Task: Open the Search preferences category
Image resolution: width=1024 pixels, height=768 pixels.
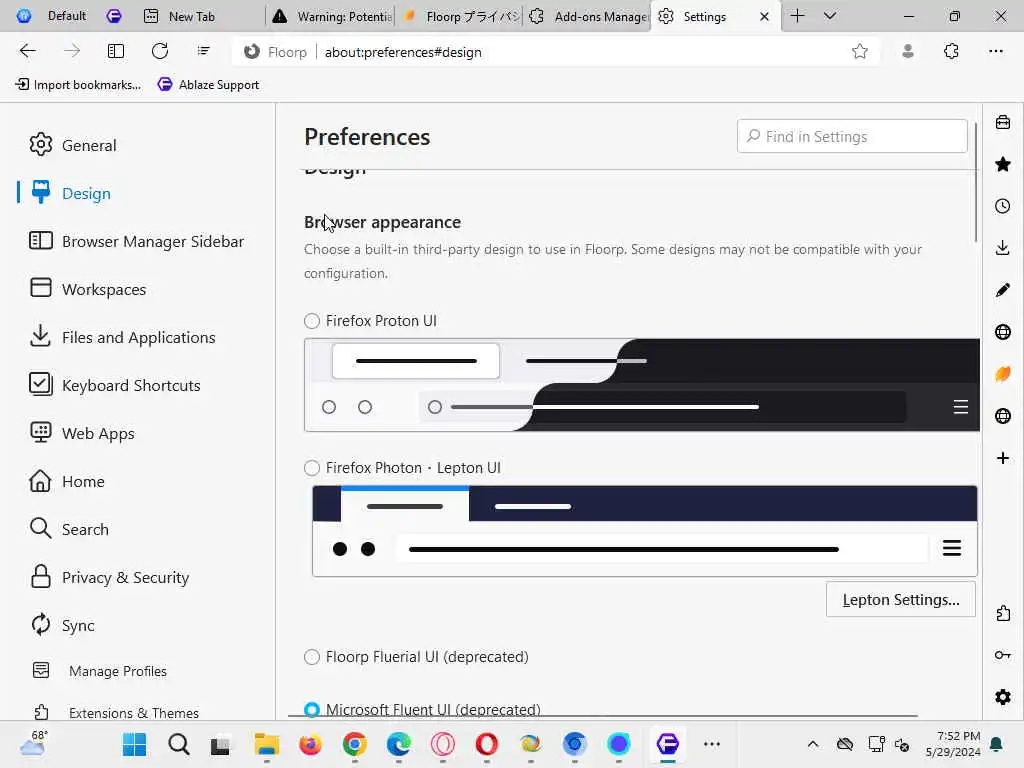Action: click(x=69, y=529)
